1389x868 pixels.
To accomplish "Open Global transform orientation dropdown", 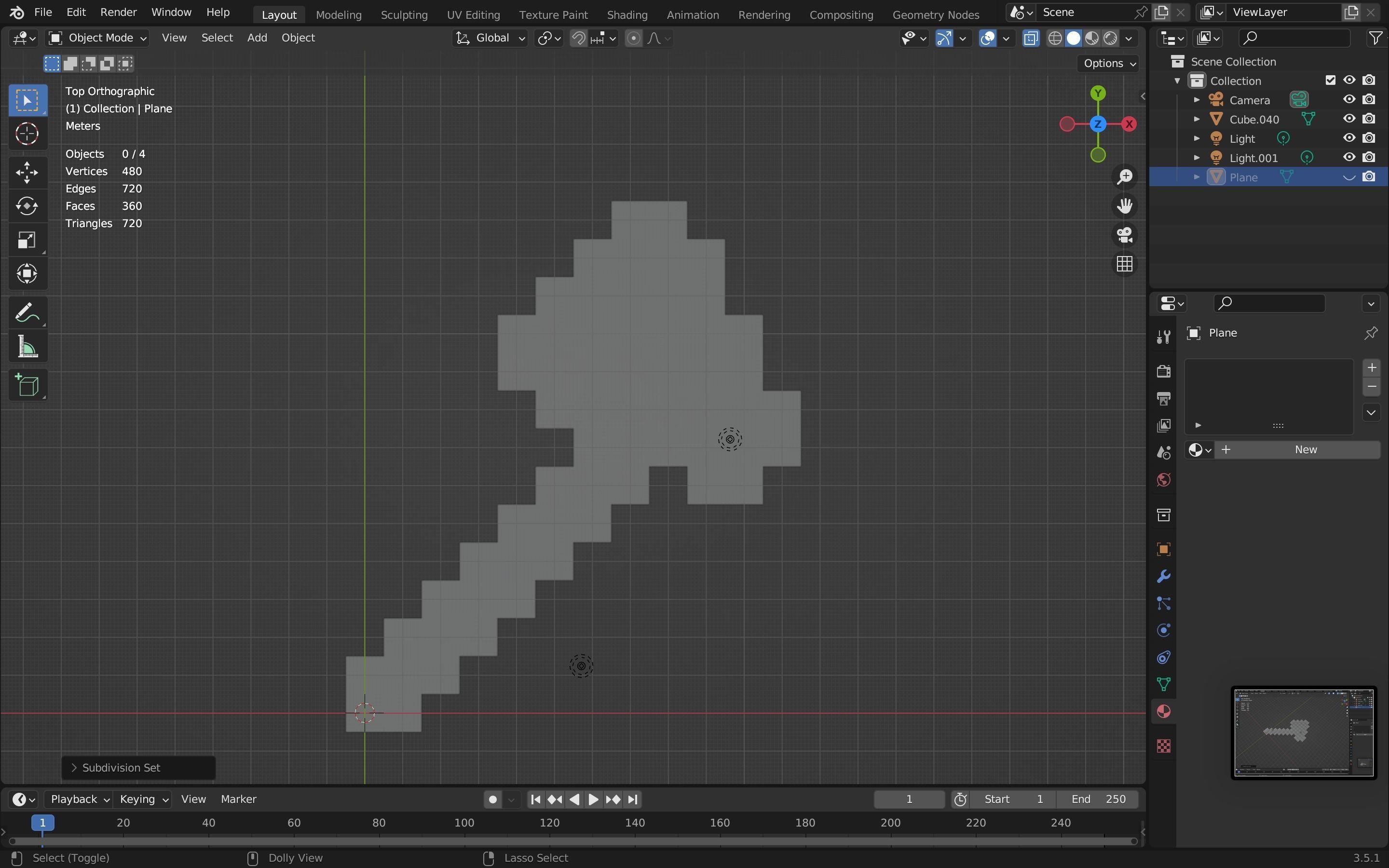I will click(x=490, y=38).
